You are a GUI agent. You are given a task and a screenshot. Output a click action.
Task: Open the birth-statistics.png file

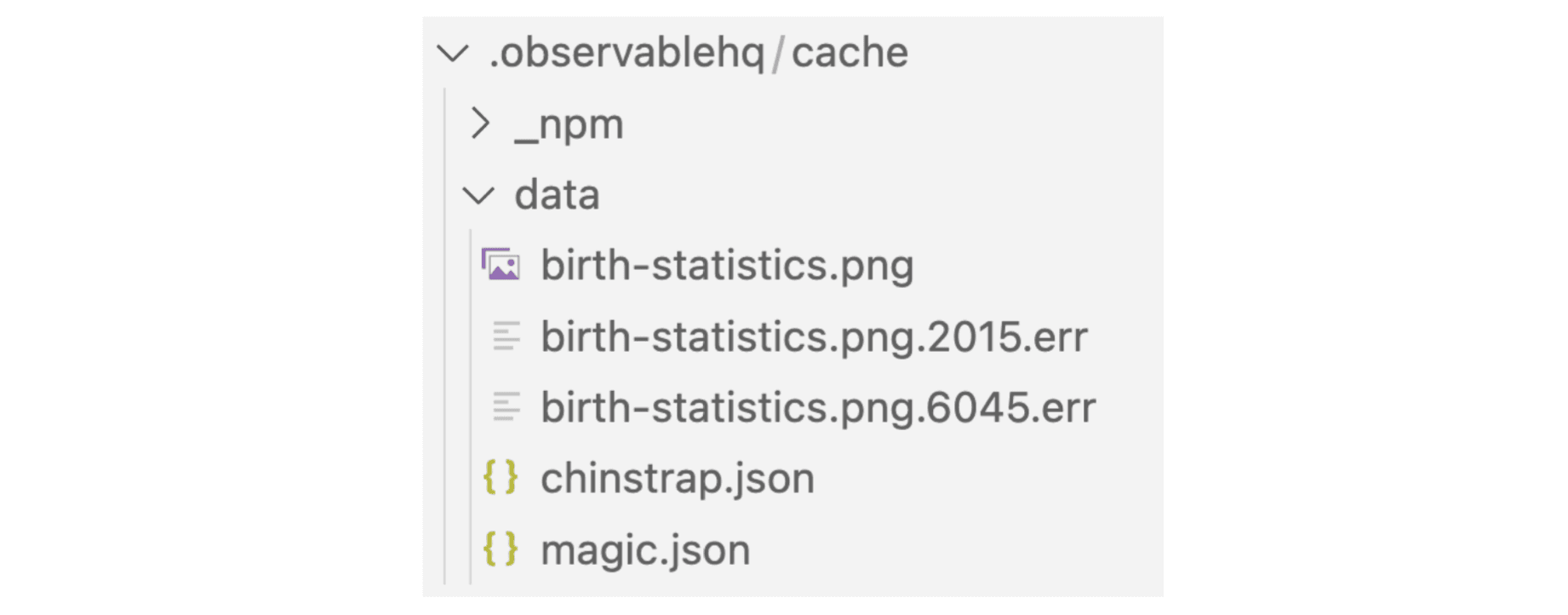(x=727, y=265)
